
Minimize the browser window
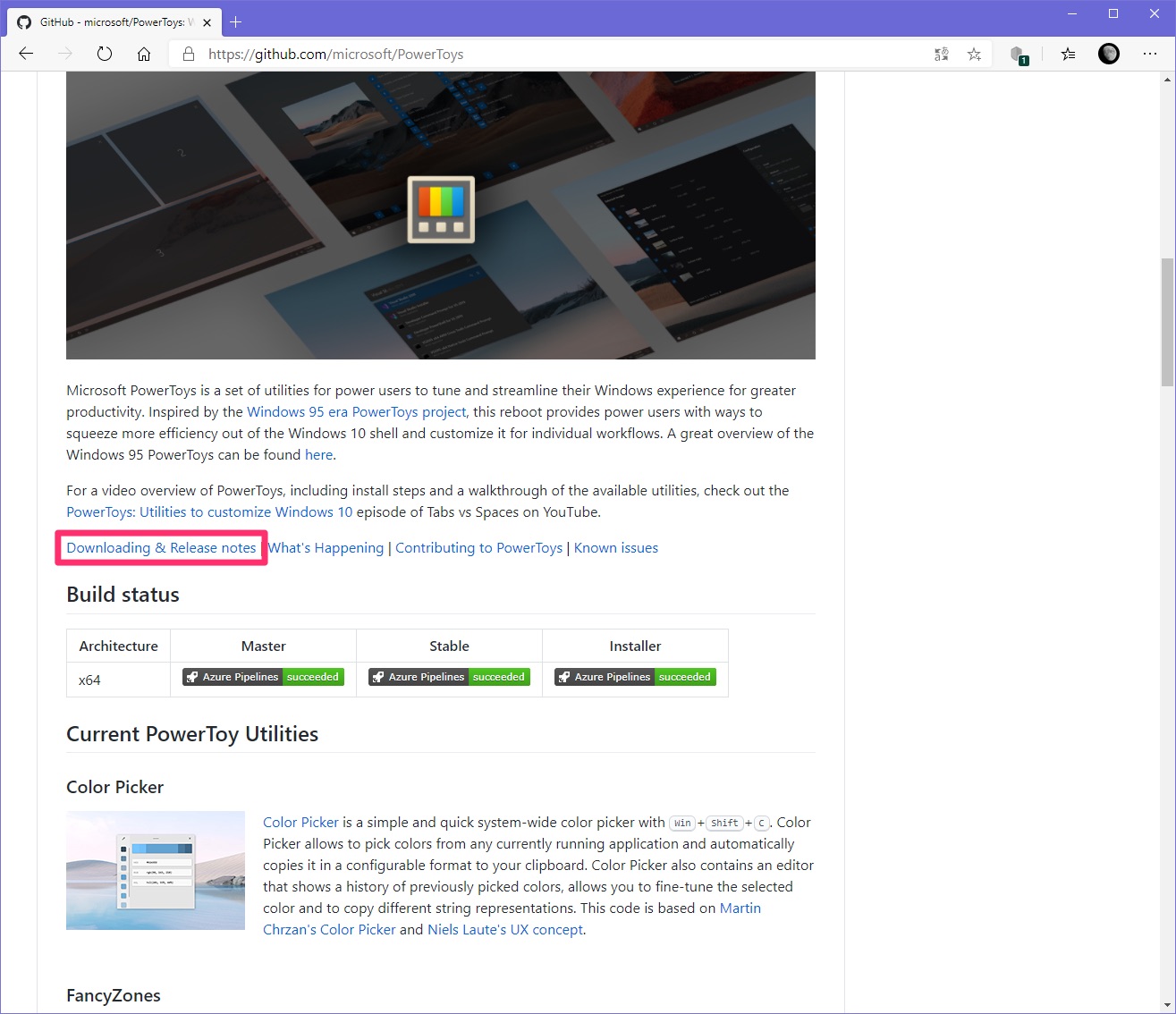1072,13
